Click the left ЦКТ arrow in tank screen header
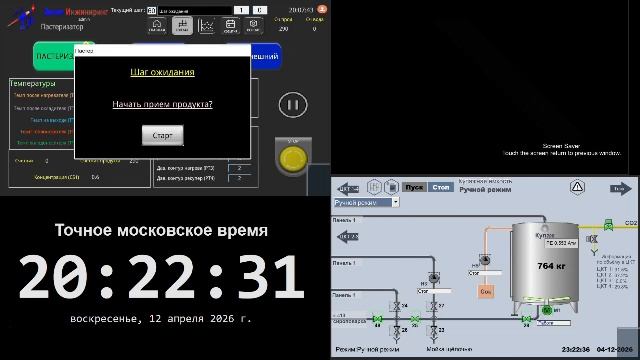The width and height of the screenshot is (640, 360). pos(348,189)
